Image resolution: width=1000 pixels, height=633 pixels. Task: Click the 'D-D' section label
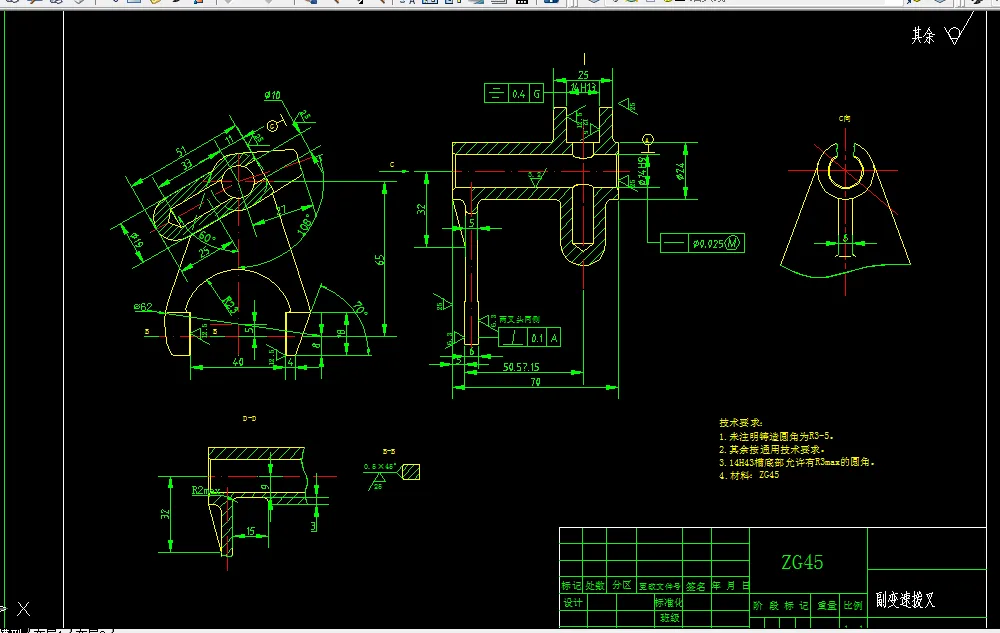(x=249, y=419)
